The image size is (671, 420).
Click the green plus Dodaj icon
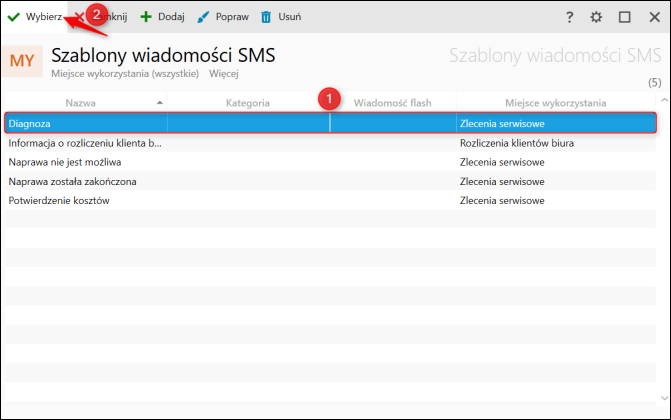pyautogui.click(x=146, y=17)
